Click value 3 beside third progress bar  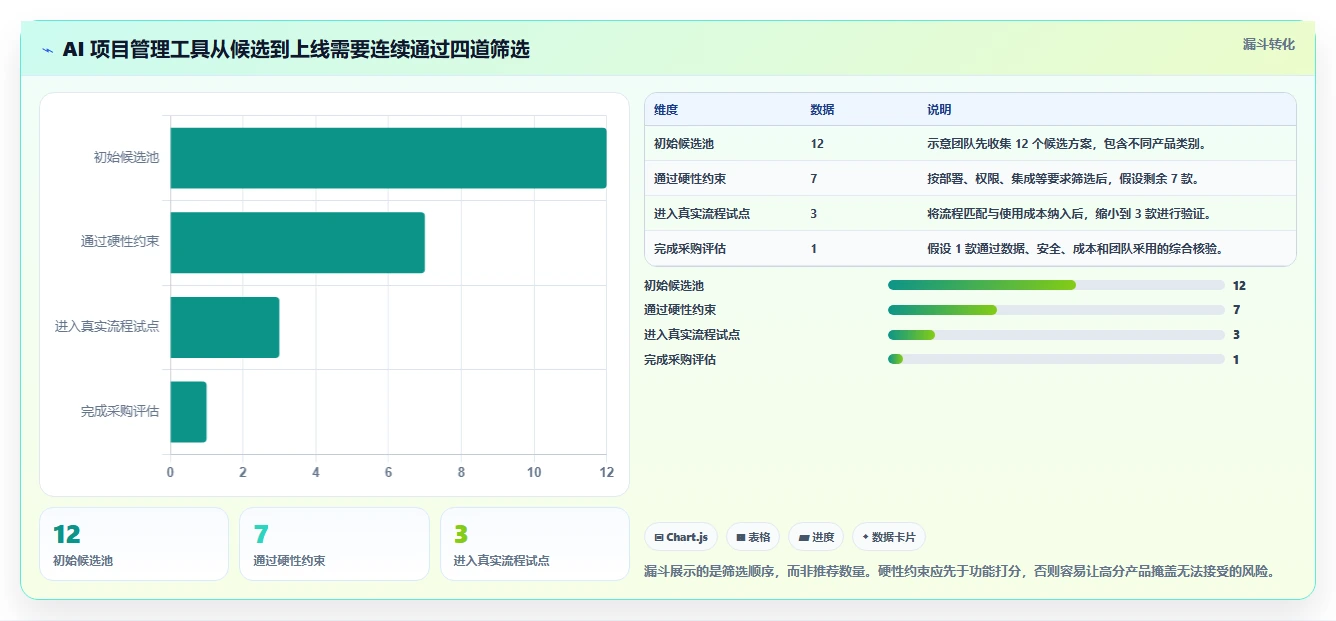(1236, 335)
